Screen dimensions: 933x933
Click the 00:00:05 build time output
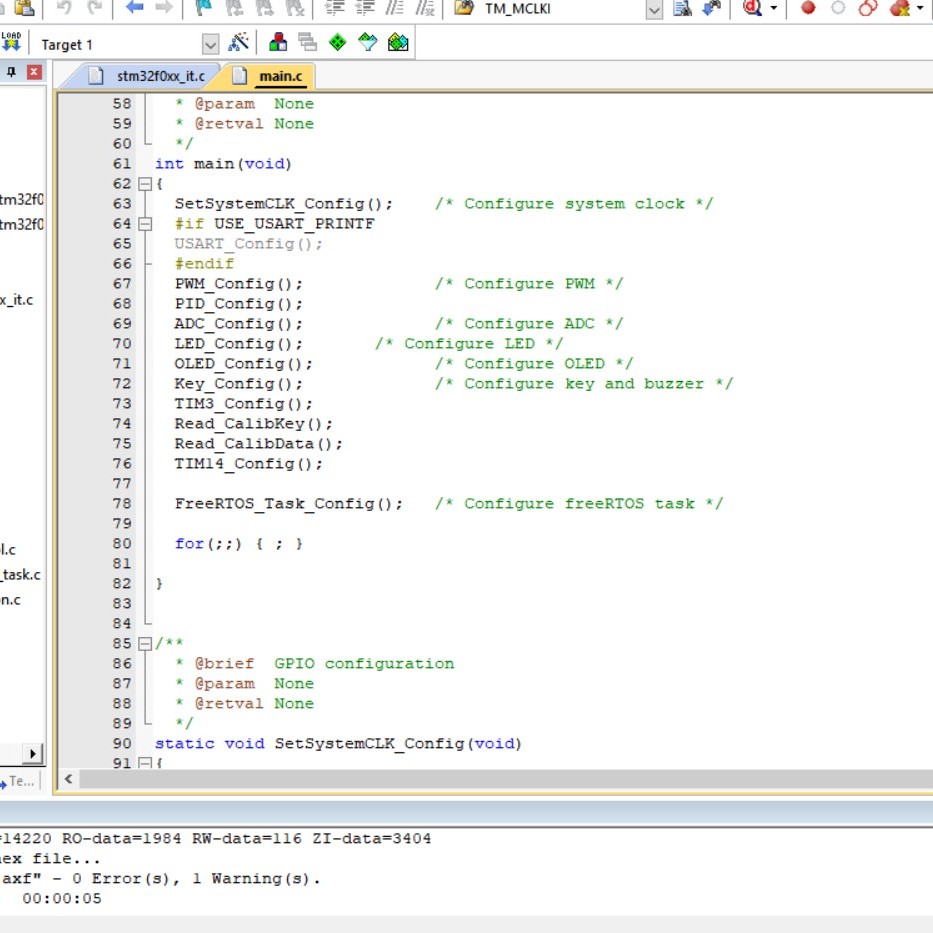tap(62, 898)
